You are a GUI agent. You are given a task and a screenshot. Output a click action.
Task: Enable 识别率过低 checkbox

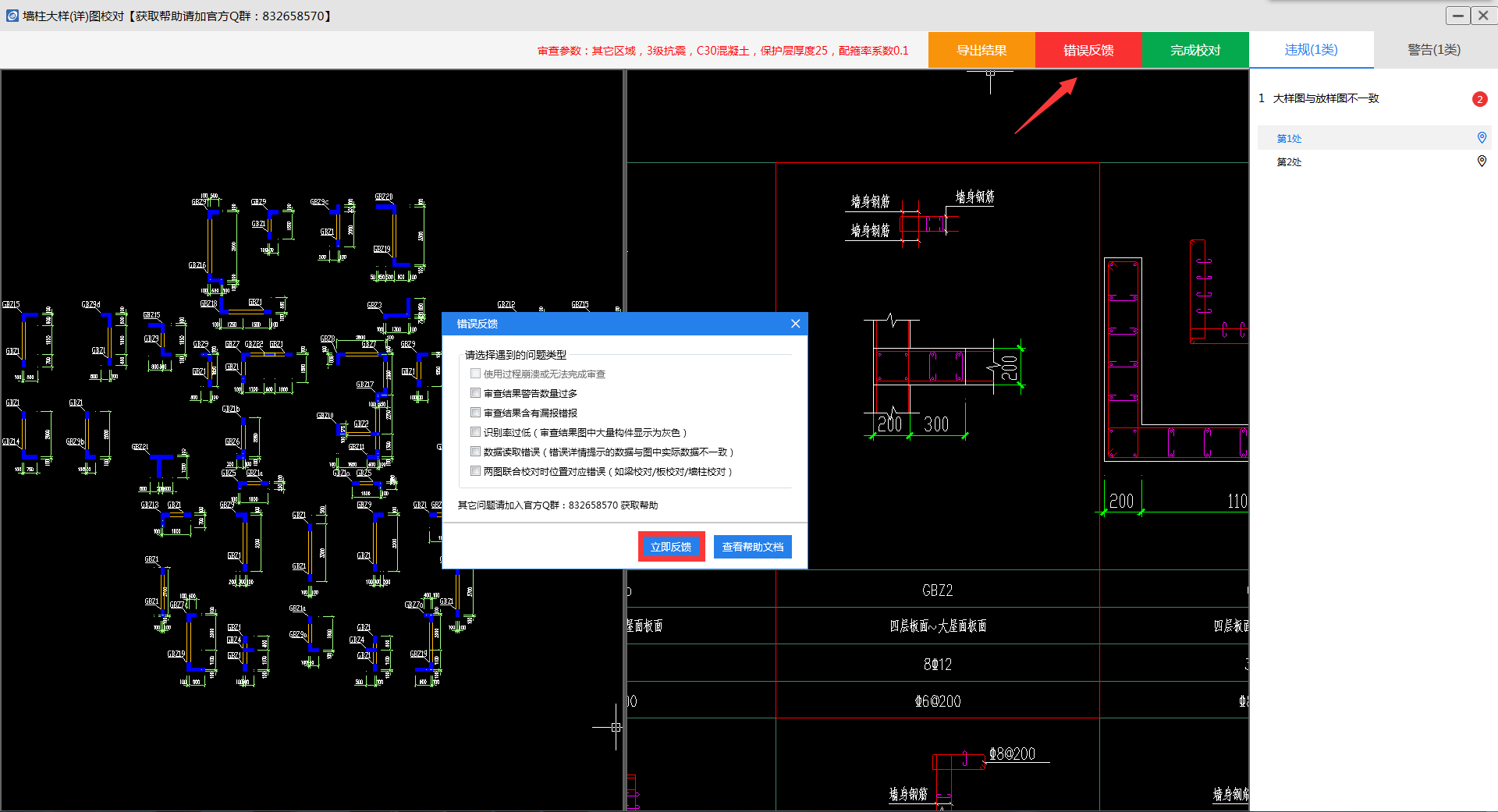[x=475, y=432]
